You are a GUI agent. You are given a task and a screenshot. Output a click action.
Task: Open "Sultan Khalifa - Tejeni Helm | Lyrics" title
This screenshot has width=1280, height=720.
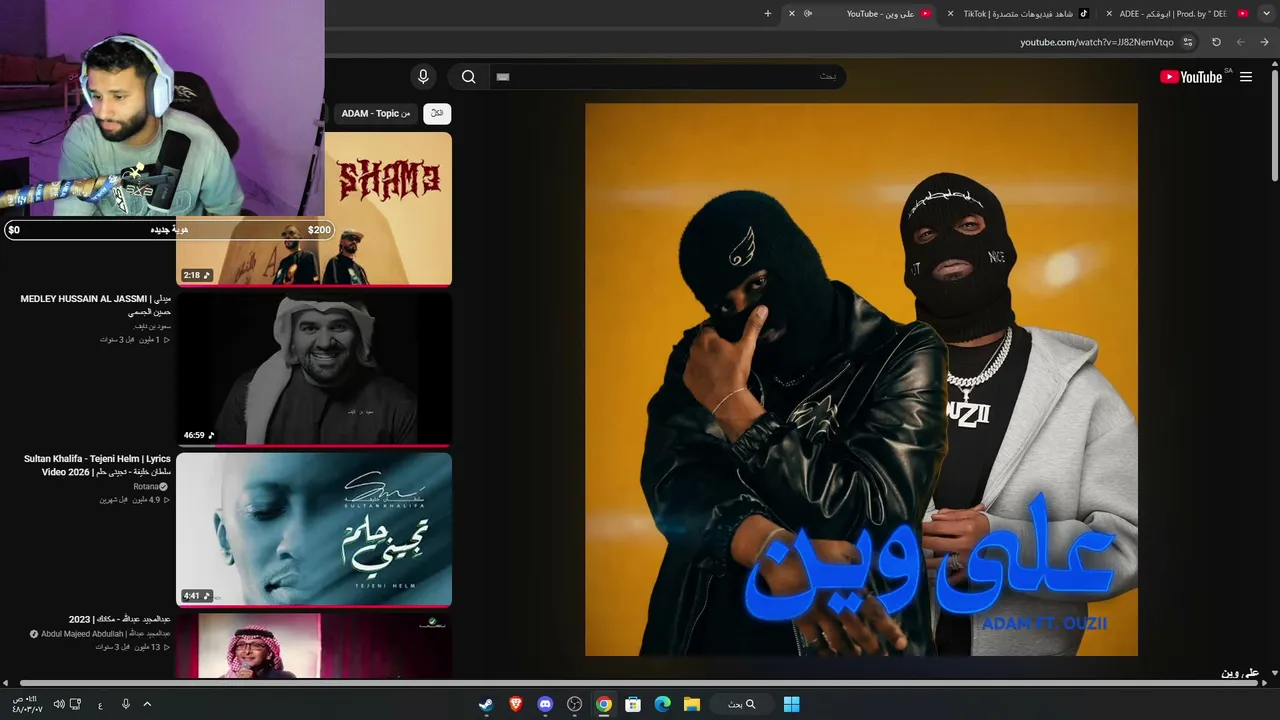[x=97, y=465]
